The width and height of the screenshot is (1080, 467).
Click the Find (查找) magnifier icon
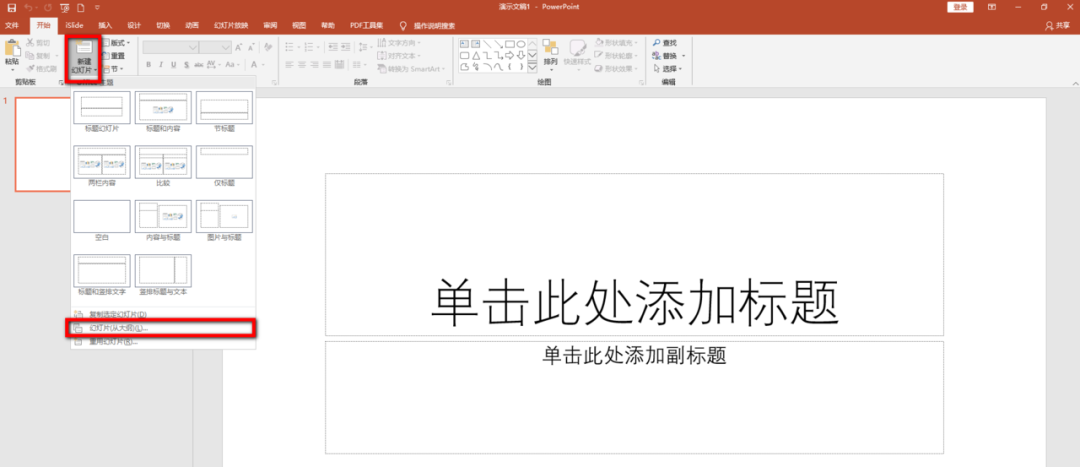tap(656, 43)
